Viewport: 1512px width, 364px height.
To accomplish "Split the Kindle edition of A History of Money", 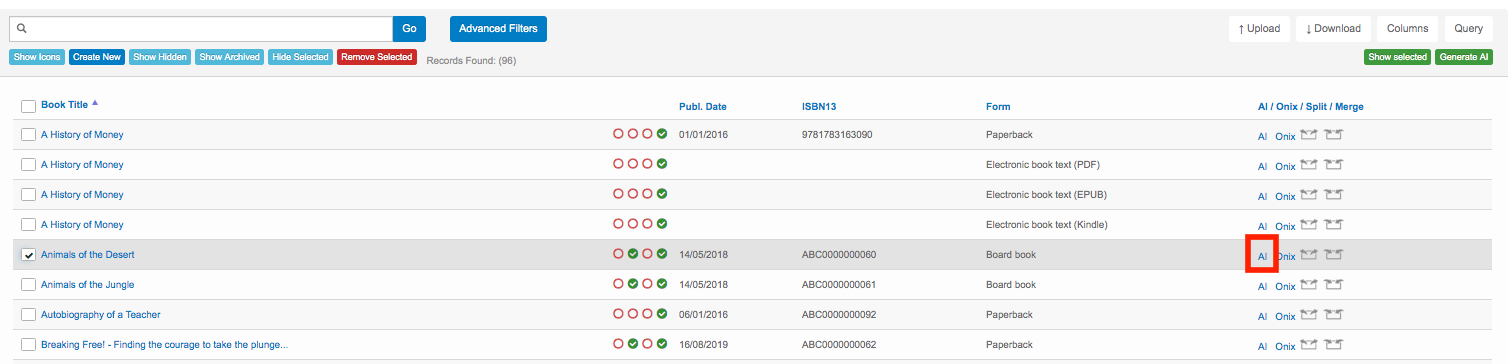I will point(1309,225).
